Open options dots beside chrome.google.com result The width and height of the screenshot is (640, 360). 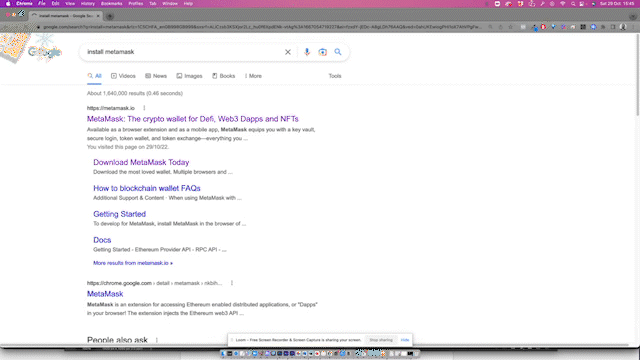tap(232, 283)
